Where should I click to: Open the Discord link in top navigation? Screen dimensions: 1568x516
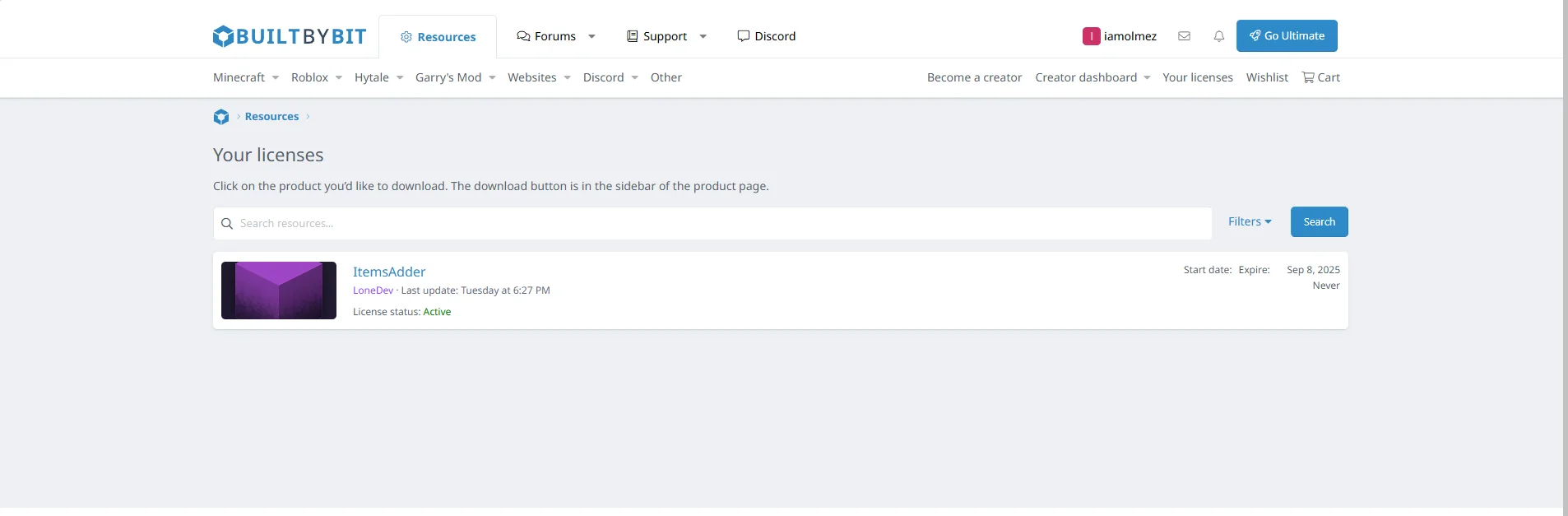pyautogui.click(x=767, y=36)
